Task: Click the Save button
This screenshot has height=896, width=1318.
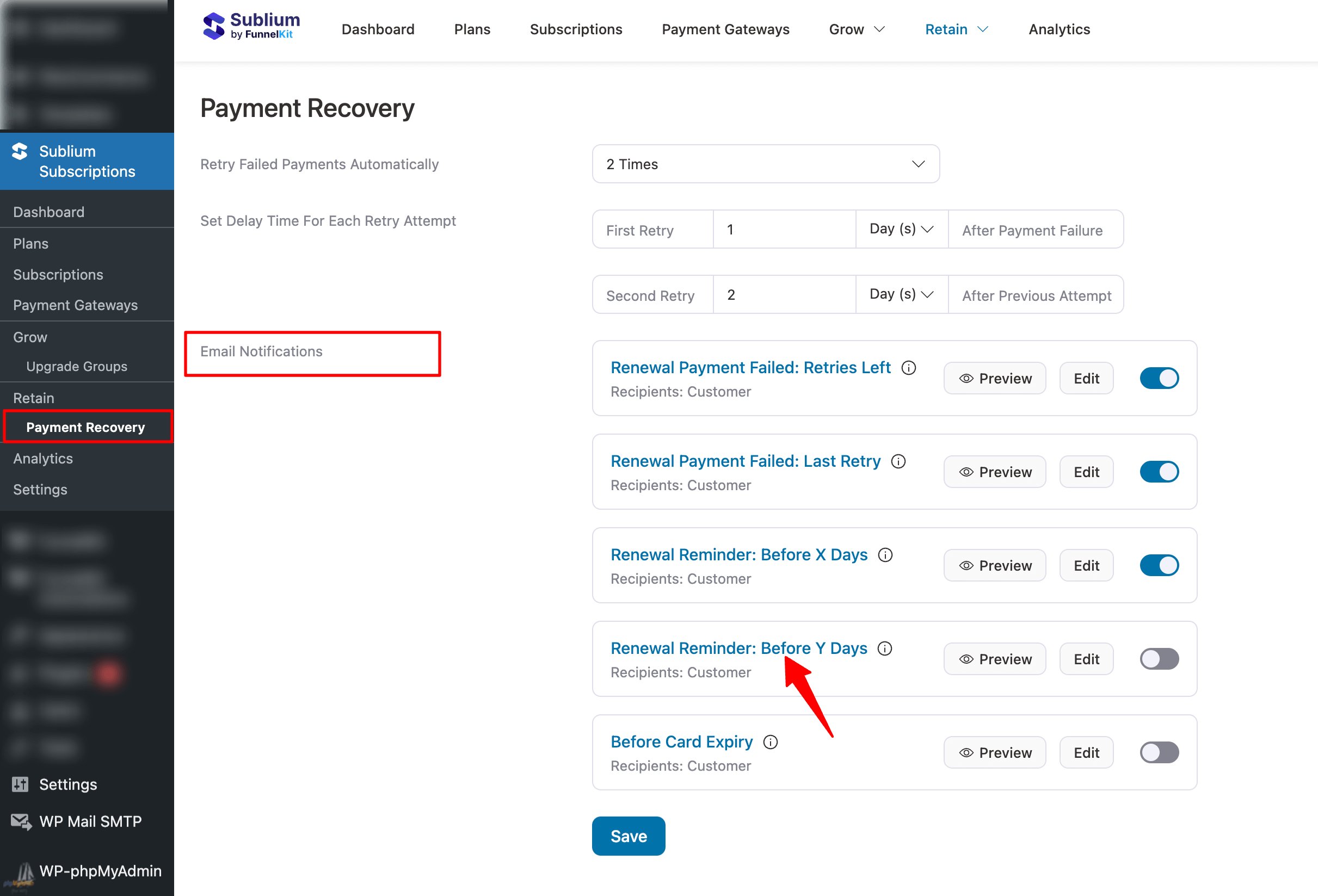Action: pos(628,836)
